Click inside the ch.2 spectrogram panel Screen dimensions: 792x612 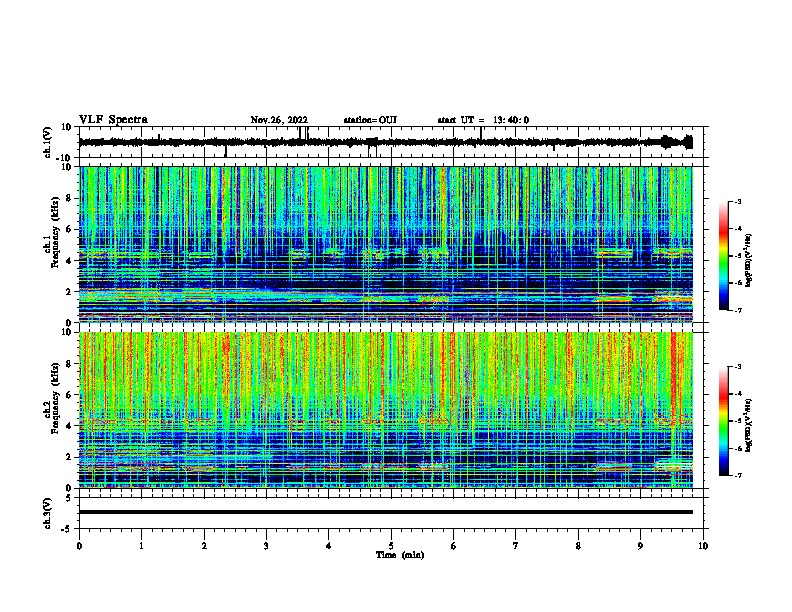tap(386, 410)
